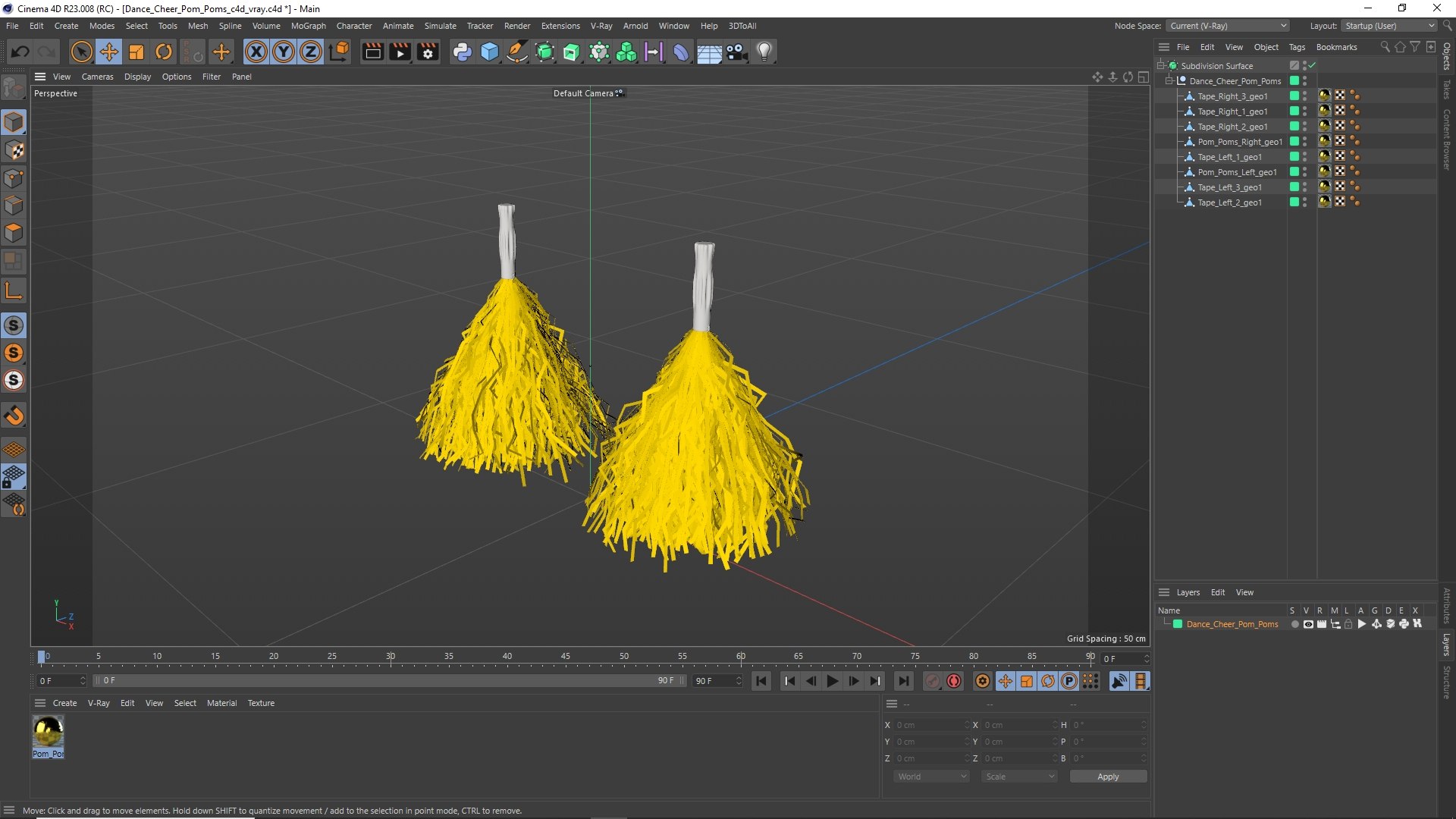Add a Cube primitive object
Viewport: 1456px width, 819px height.
tap(490, 52)
